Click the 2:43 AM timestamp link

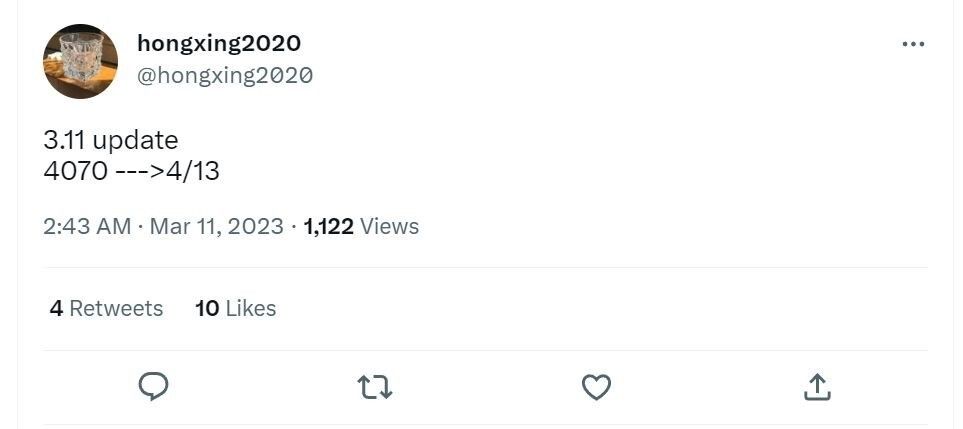point(87,226)
